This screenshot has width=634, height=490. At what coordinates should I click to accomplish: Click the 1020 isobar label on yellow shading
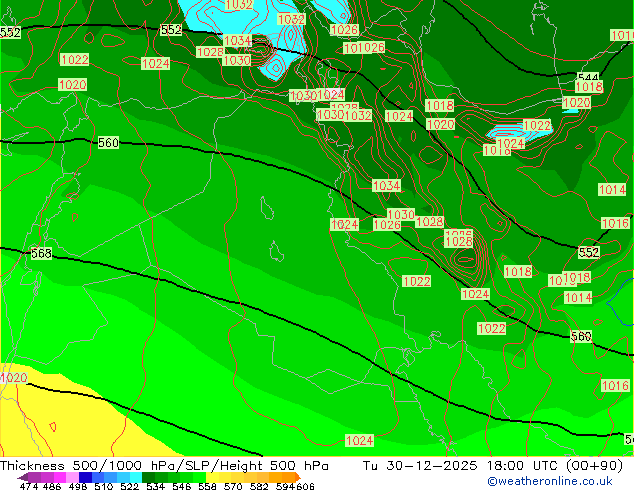(x=14, y=378)
